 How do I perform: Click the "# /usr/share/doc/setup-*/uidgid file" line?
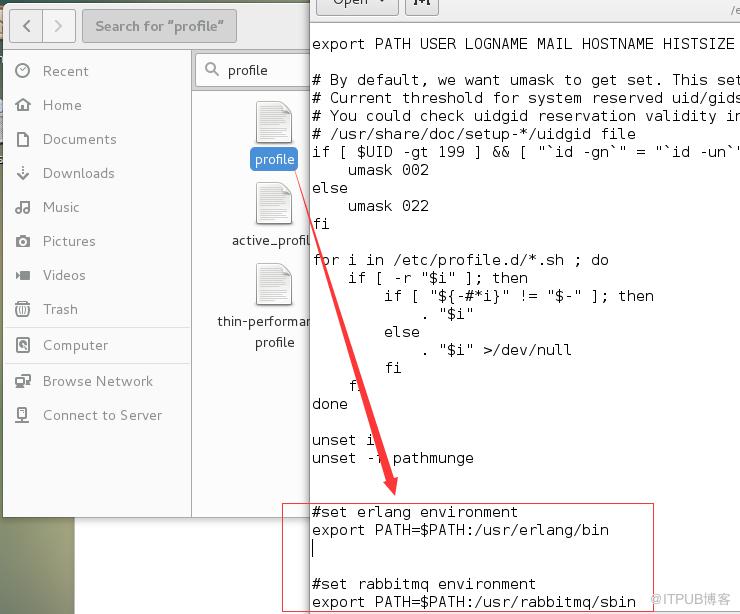point(474,134)
